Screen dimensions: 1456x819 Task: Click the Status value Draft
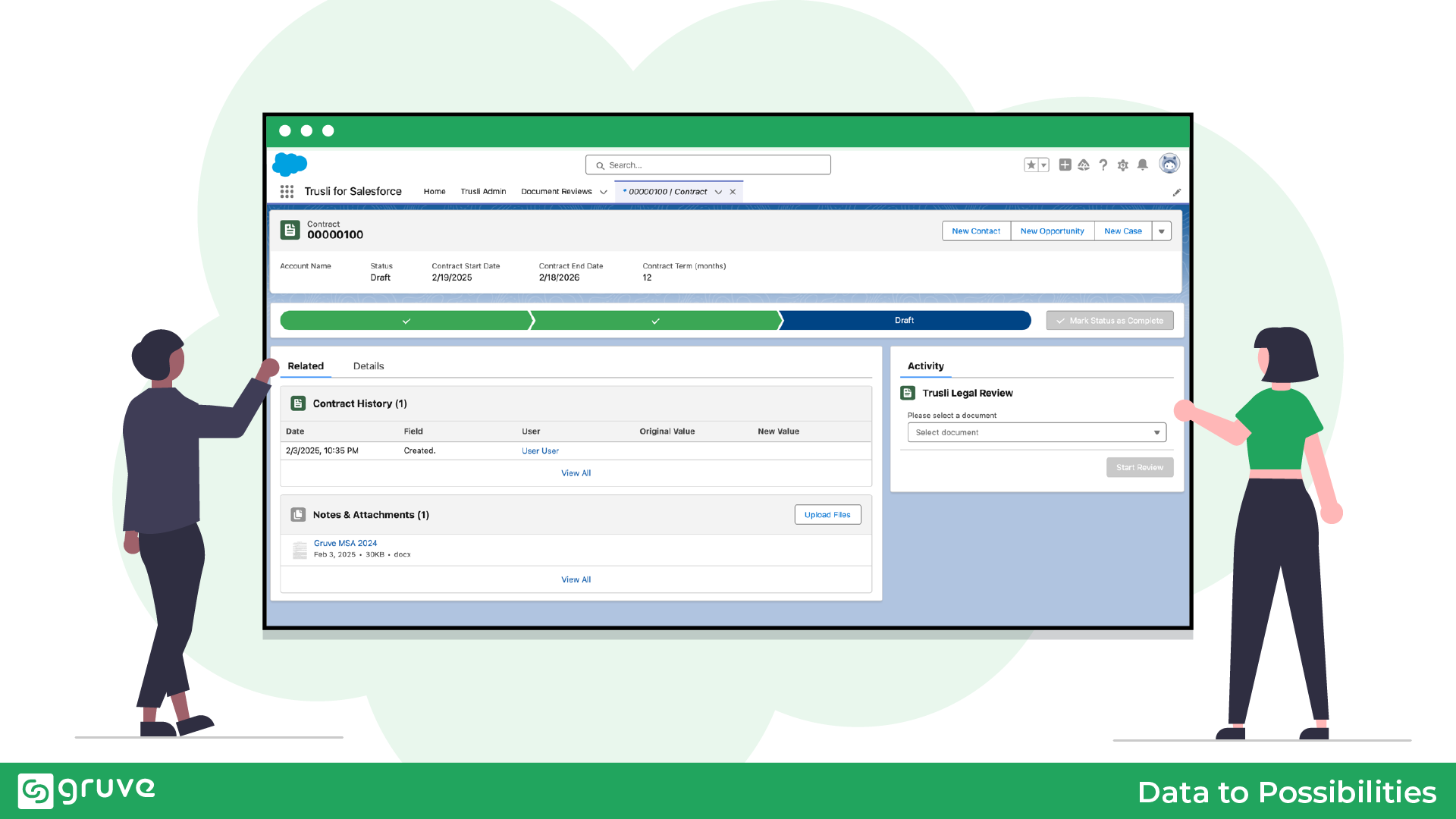pyautogui.click(x=380, y=278)
